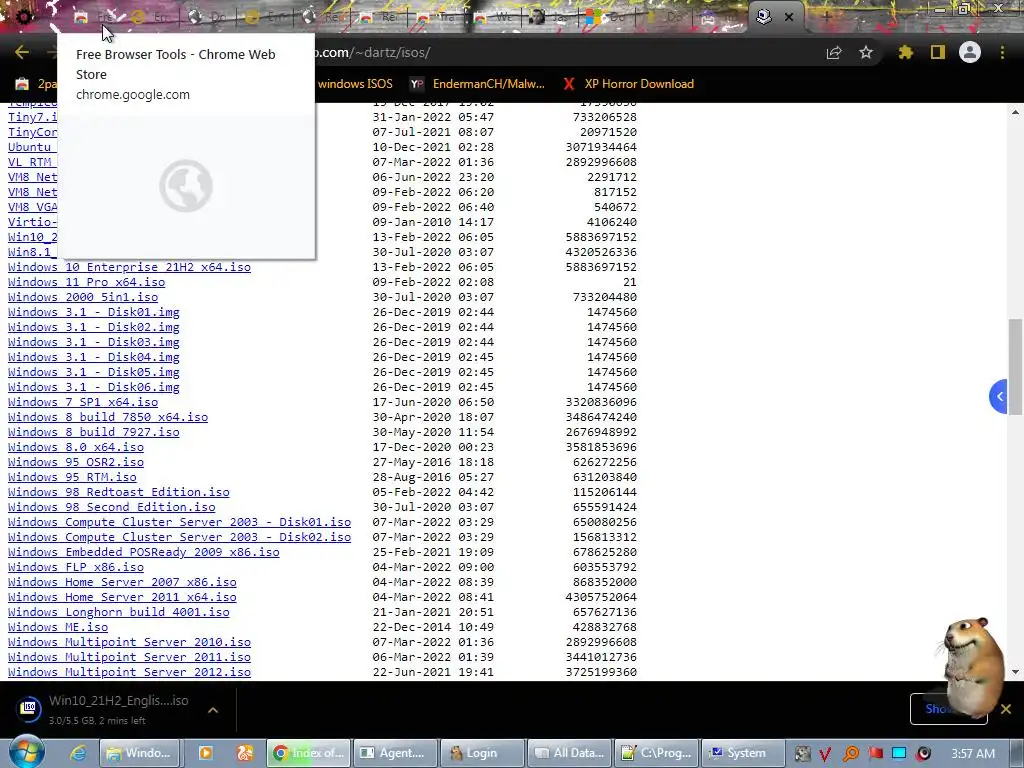Screen dimensions: 1024x768
Task: Download Windows_98_Second_Edition.iso
Action: (112, 507)
